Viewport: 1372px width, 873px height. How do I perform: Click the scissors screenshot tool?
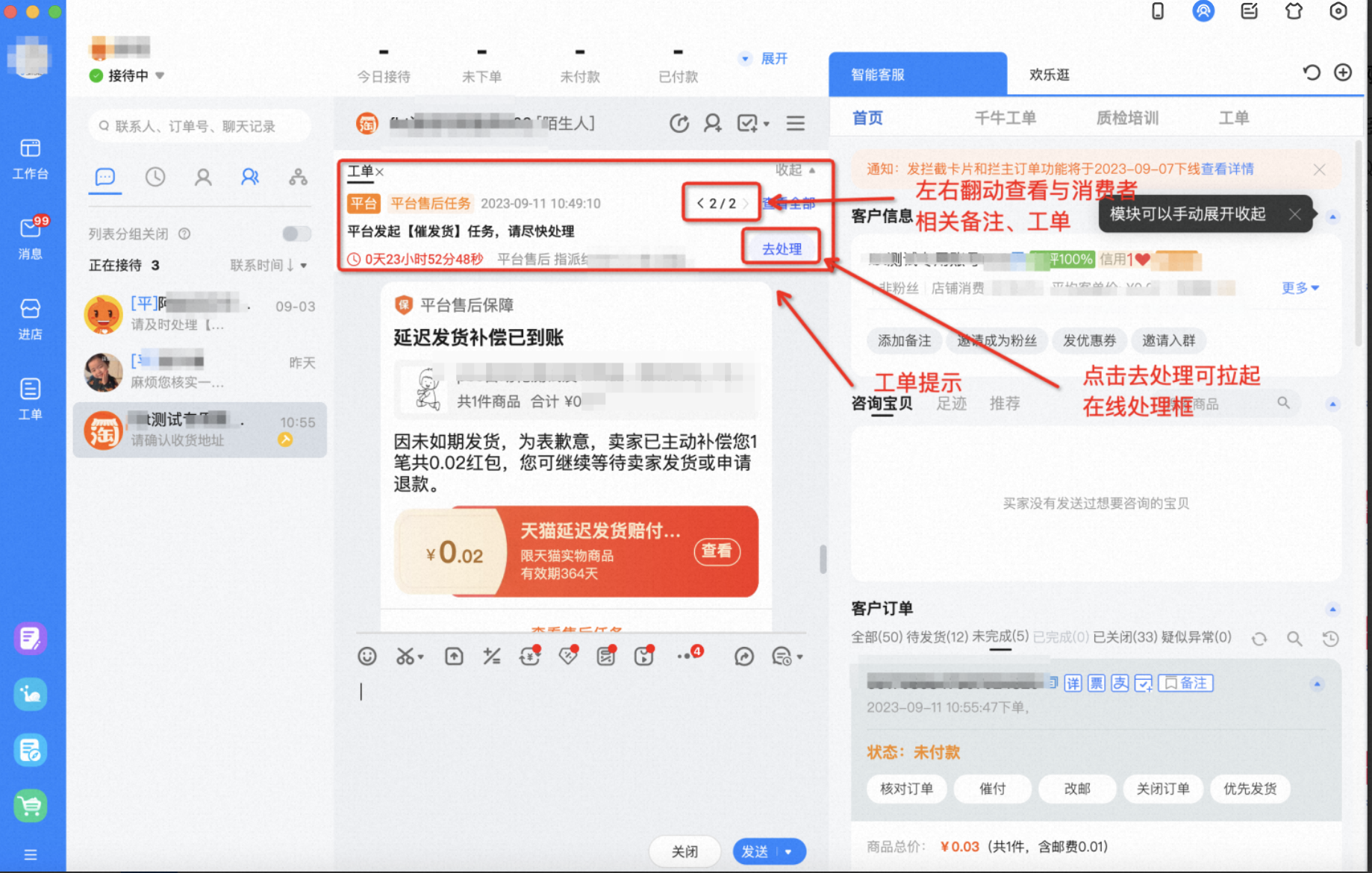click(405, 656)
